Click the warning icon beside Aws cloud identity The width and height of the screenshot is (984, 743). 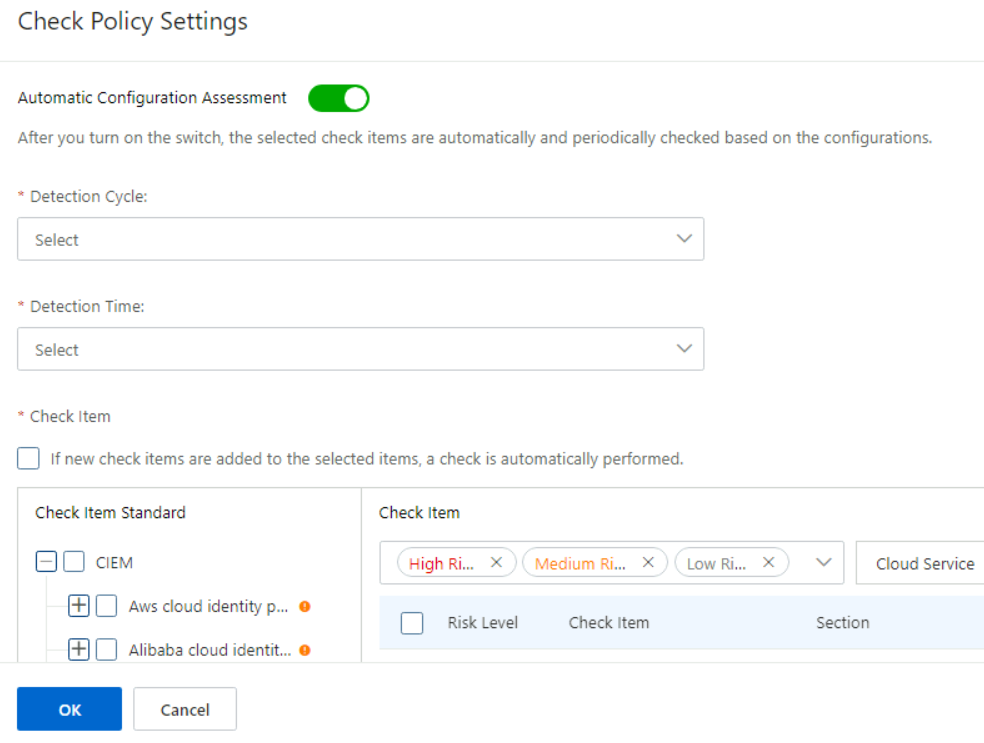coord(307,606)
